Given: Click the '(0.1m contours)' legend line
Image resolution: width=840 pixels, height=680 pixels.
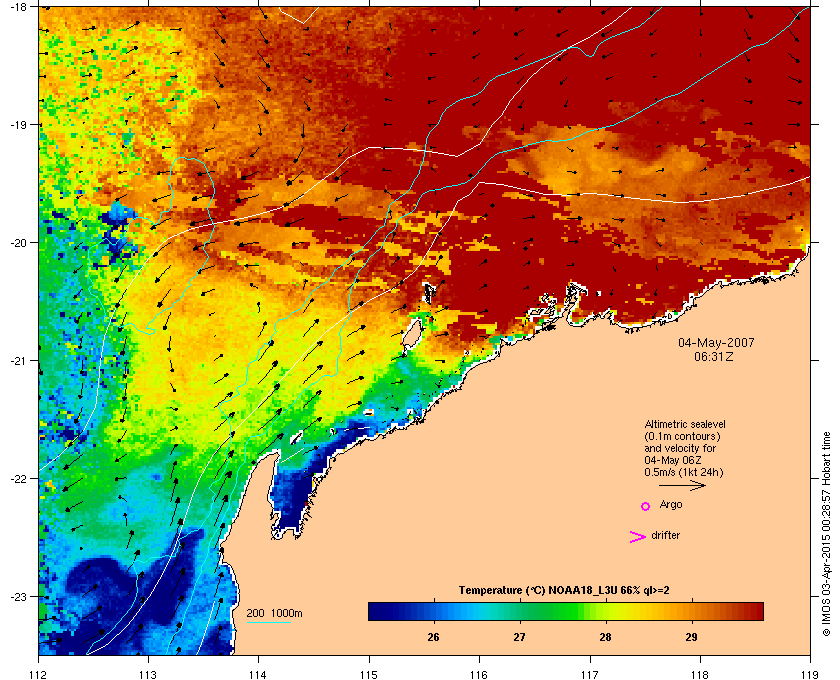Looking at the screenshot, I should 682,436.
